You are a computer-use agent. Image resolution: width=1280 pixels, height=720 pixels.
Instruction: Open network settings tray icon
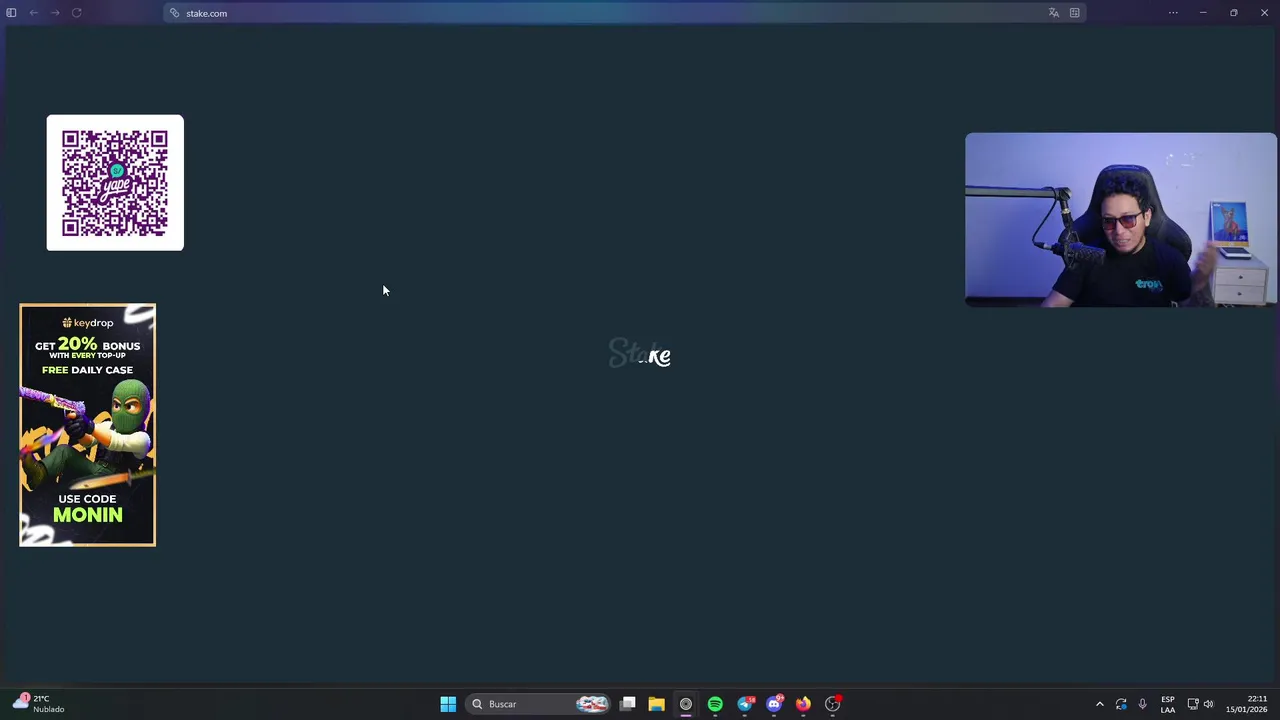[1192, 704]
